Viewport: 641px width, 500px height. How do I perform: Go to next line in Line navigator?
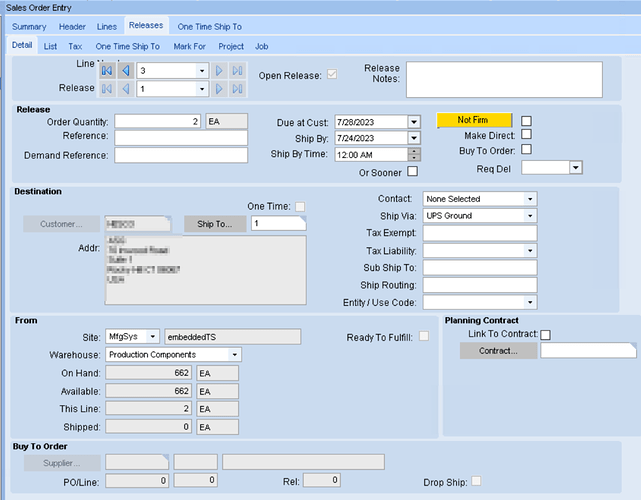[x=219, y=71]
